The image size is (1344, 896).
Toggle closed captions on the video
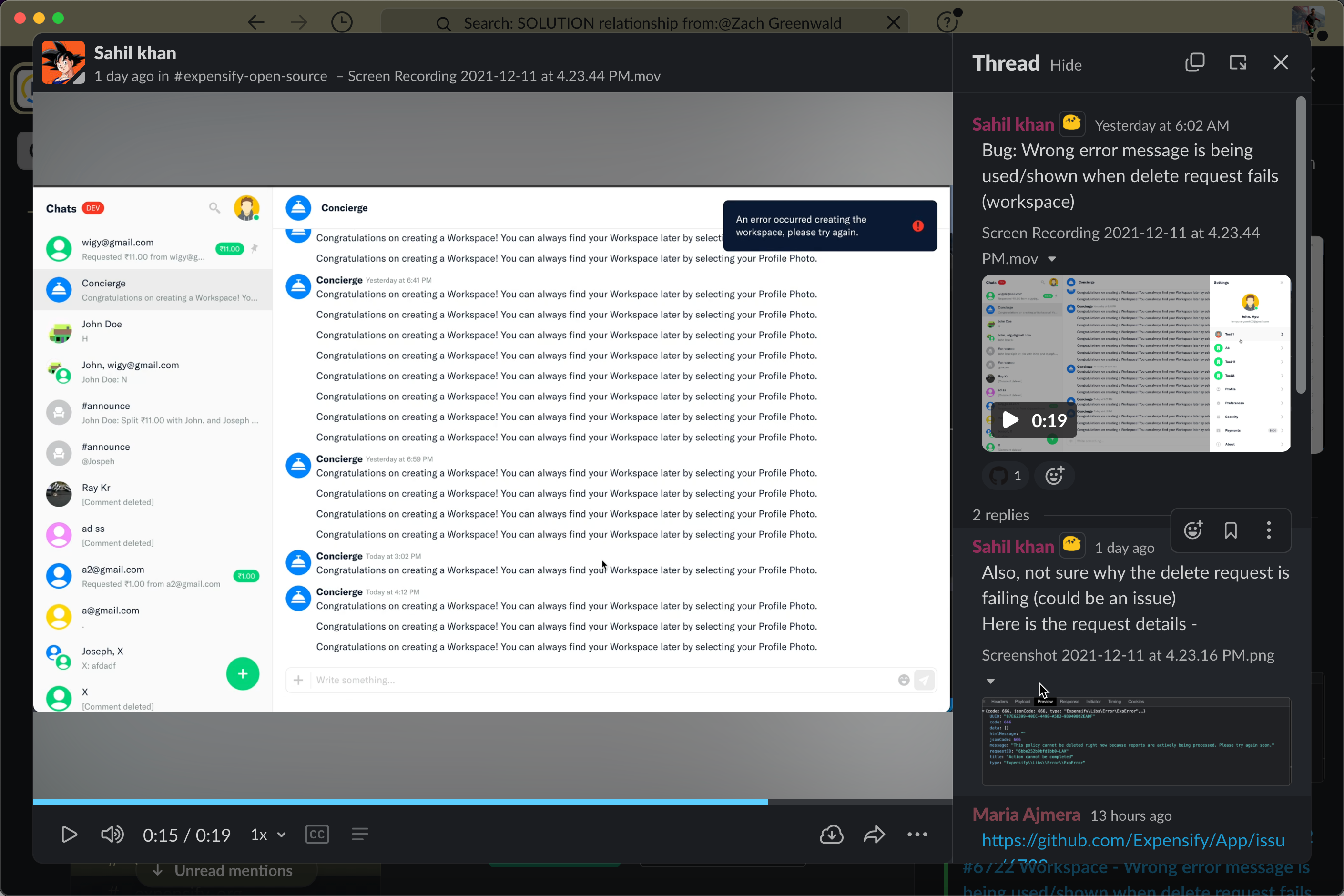pyautogui.click(x=316, y=835)
